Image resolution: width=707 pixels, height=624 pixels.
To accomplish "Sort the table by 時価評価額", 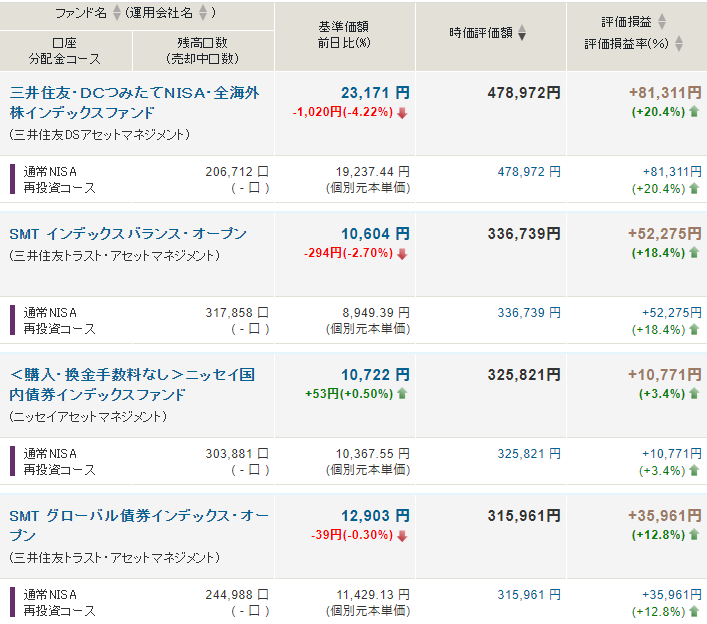I will (x=522, y=33).
